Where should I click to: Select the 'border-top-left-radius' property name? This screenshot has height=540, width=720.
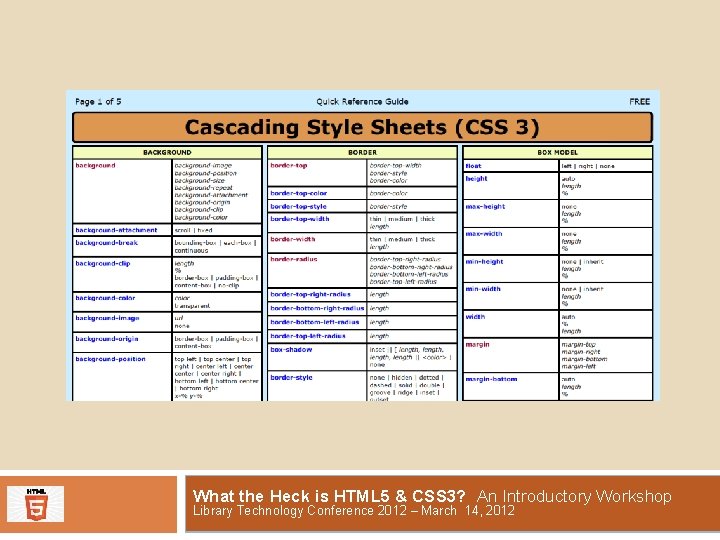pyautogui.click(x=308, y=336)
